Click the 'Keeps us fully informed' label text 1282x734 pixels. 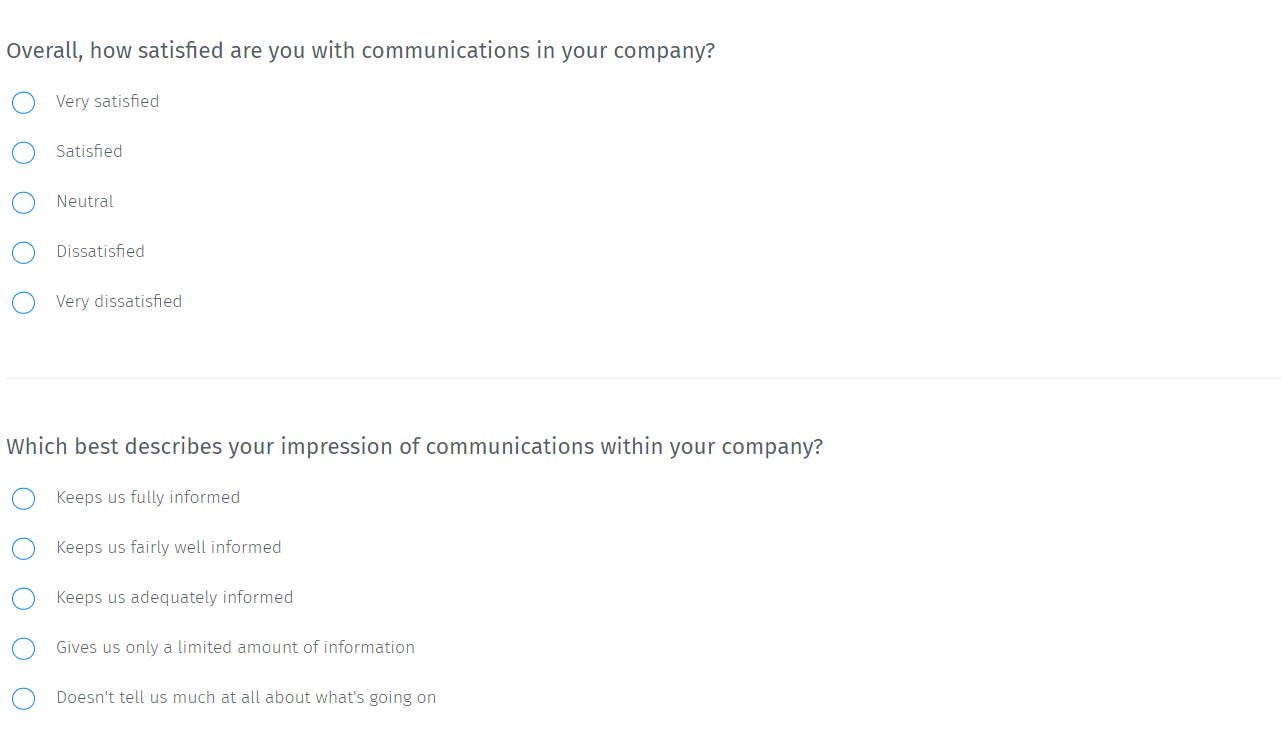[x=148, y=497]
